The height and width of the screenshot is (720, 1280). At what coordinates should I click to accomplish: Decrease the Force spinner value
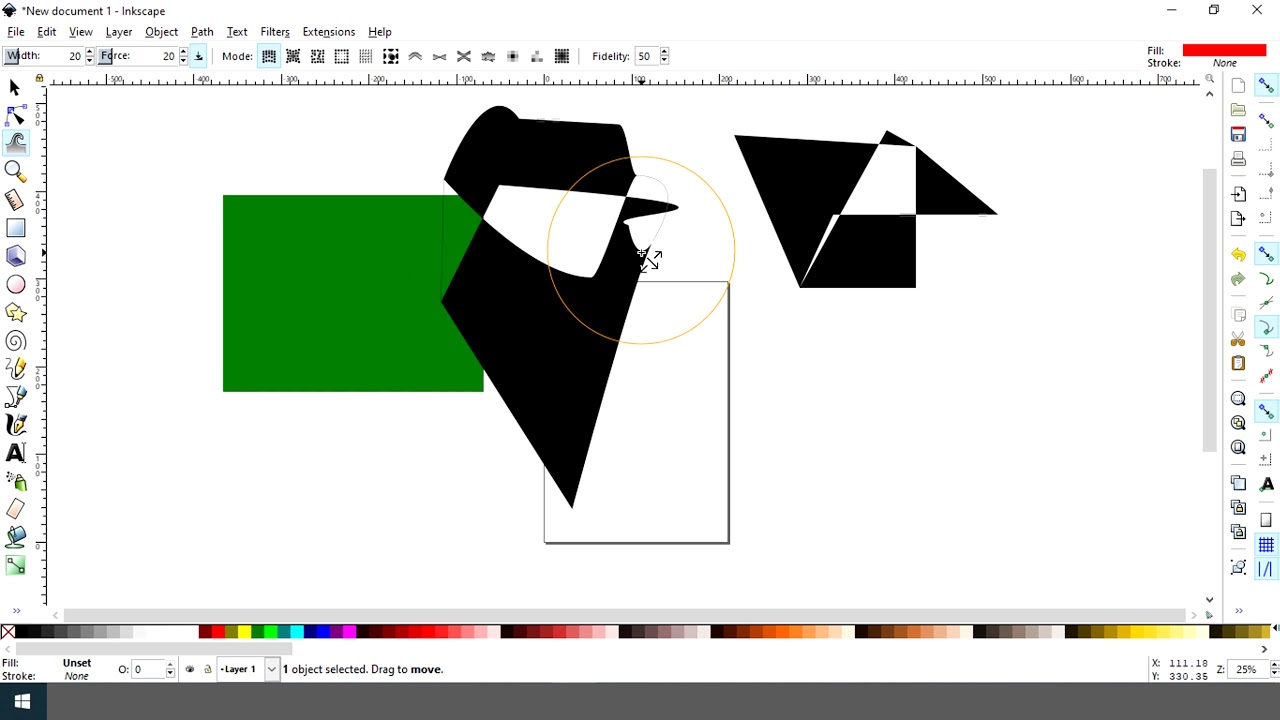coord(183,61)
